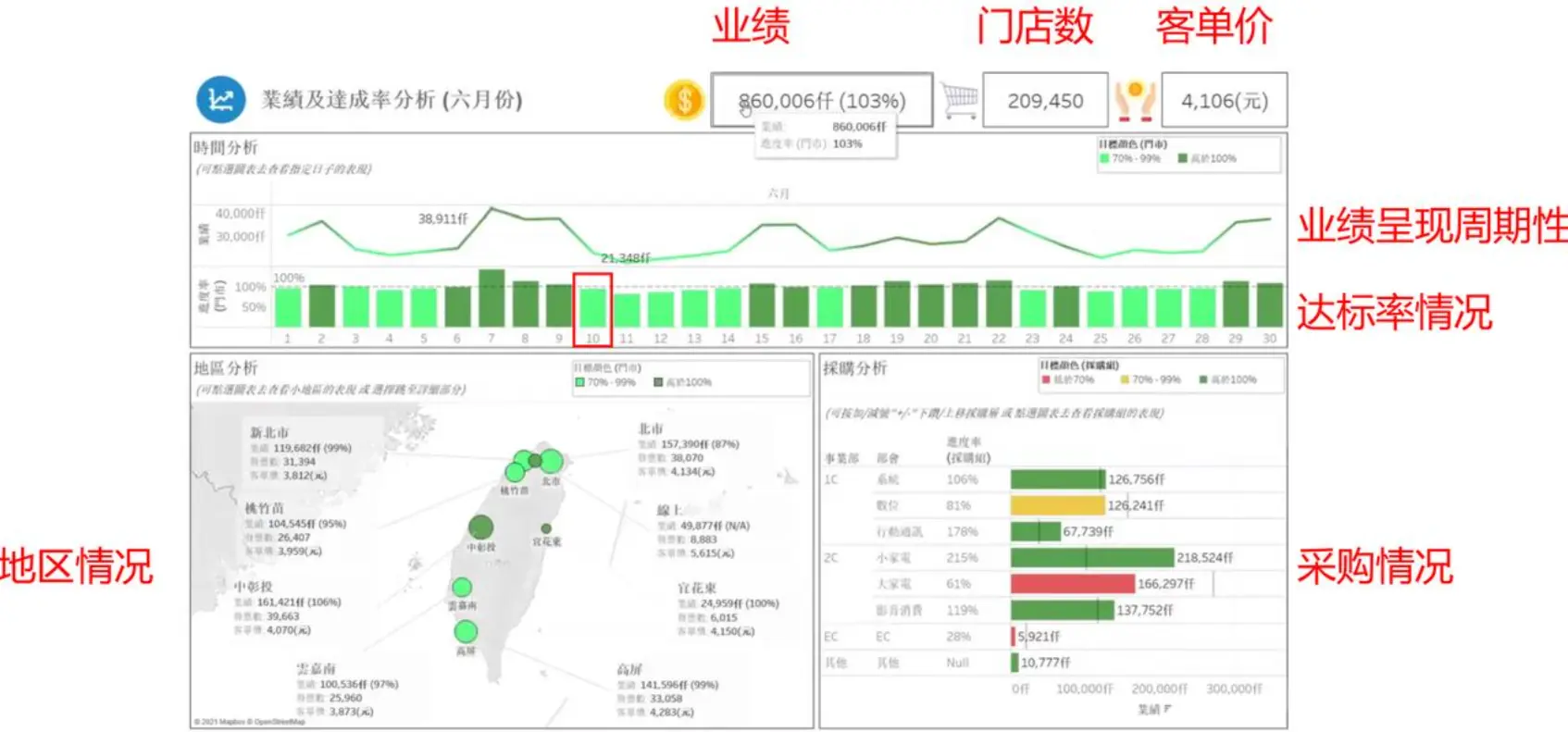The image size is (1568, 732).
Task: Click the 業績 axis sort icon in purchase chart
Action: (1167, 709)
